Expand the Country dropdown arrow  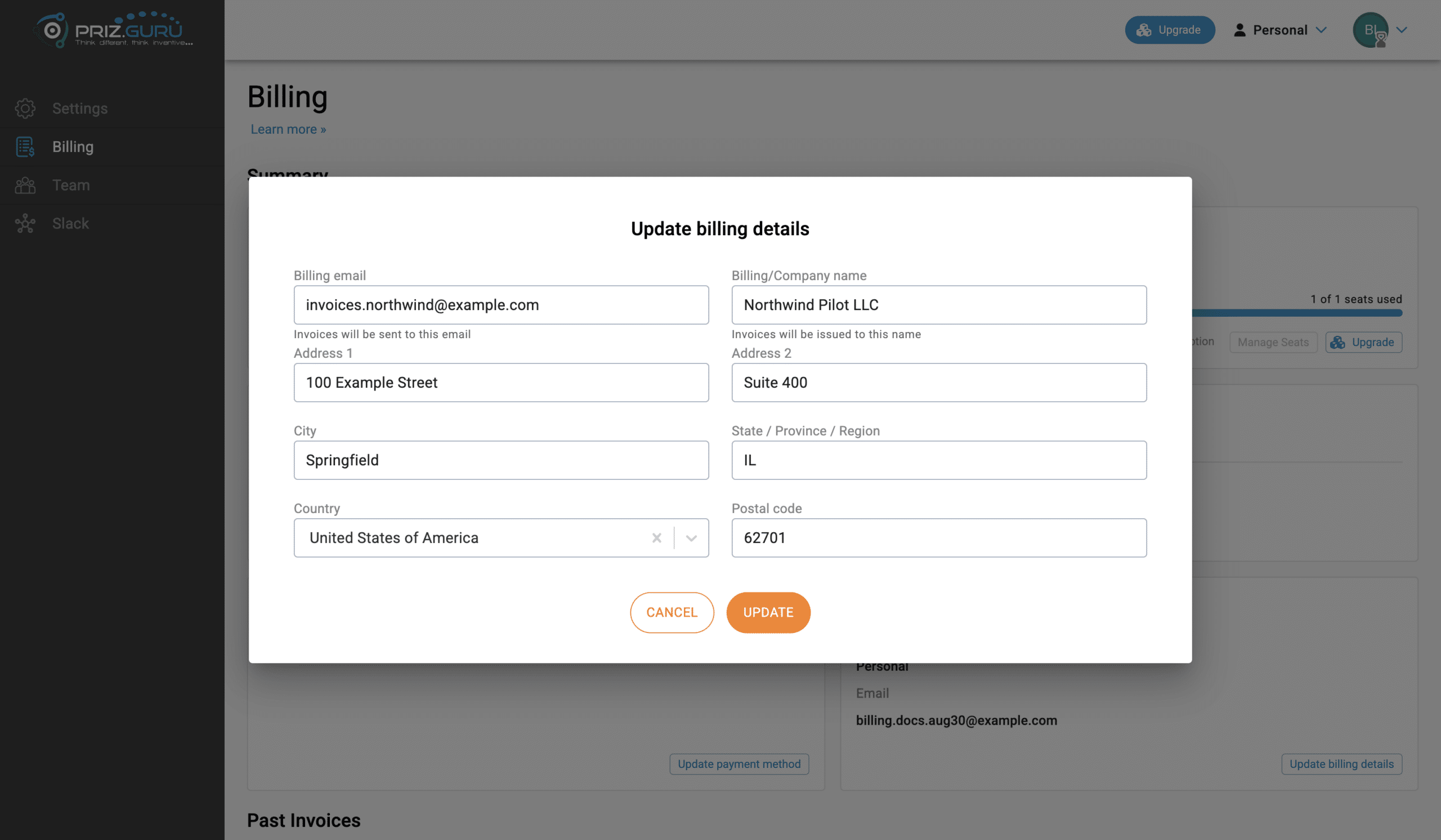tap(691, 538)
